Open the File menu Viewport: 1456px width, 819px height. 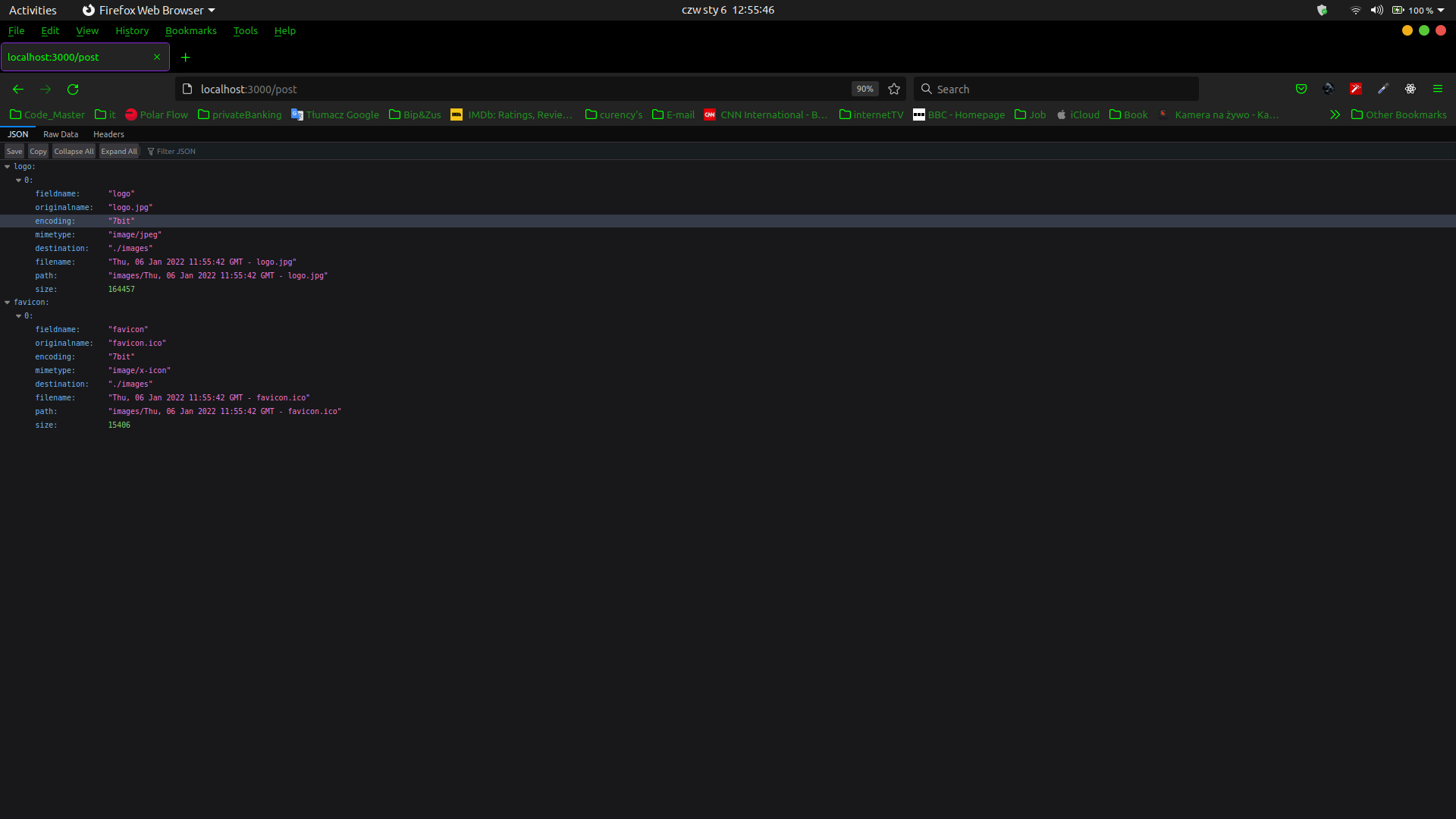tap(16, 31)
